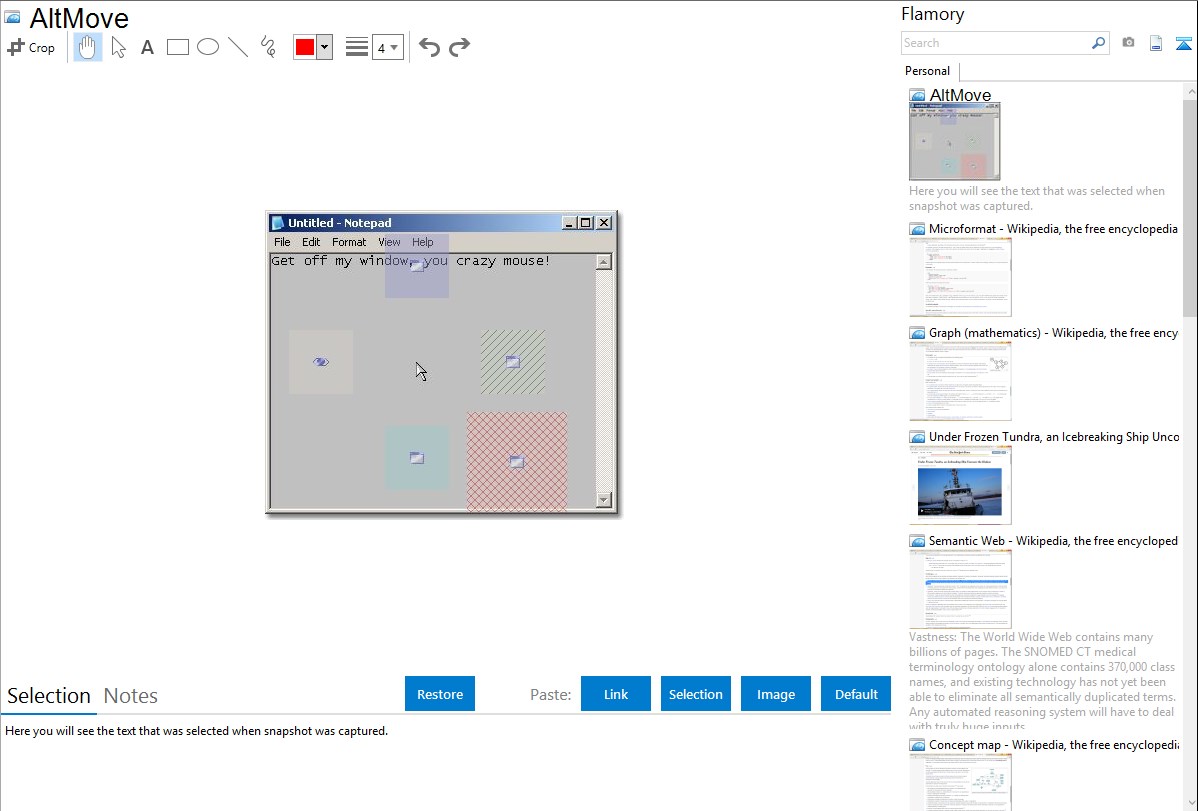Click the eye icon in the beige square
1198x811 pixels.
(x=321, y=362)
